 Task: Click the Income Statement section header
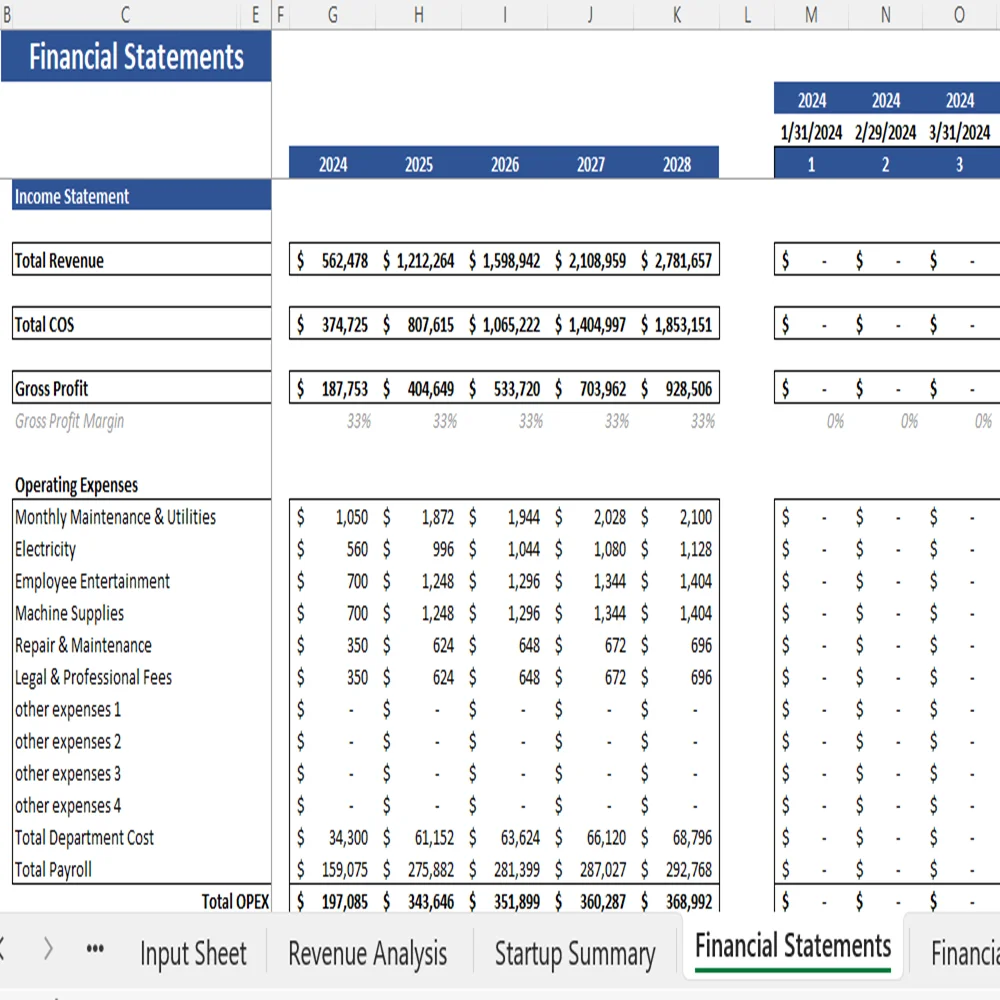[x=142, y=196]
